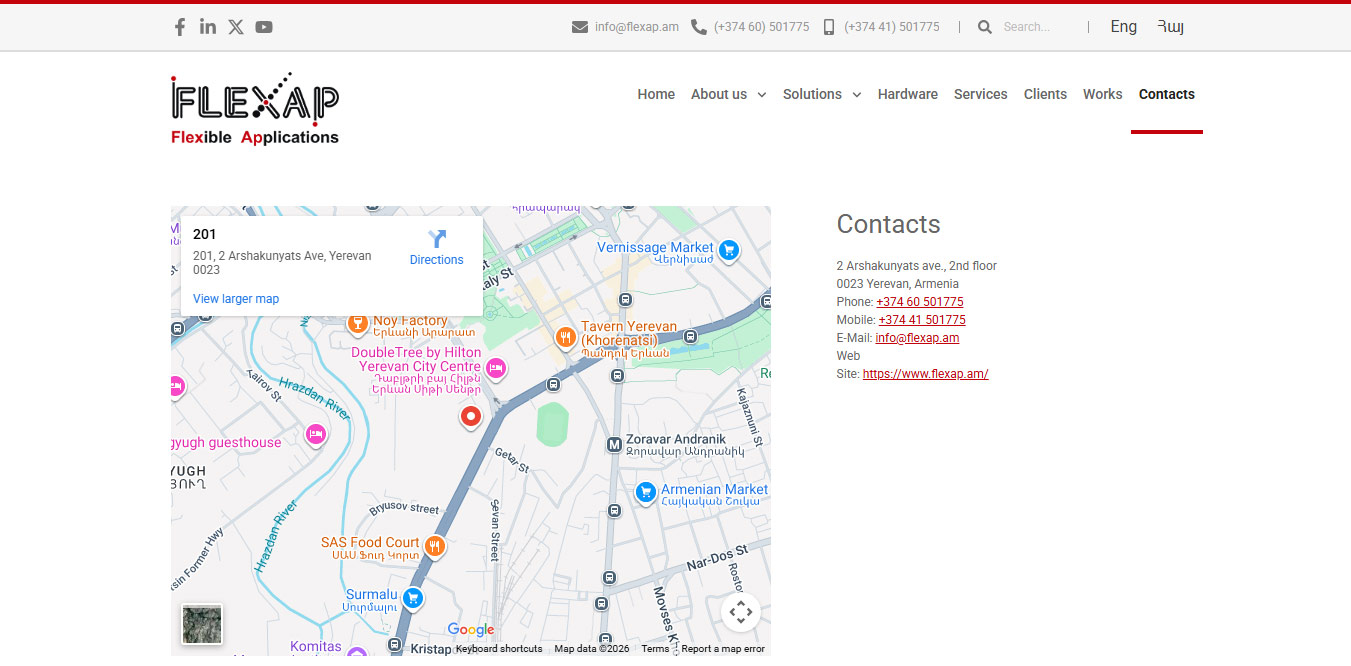The height and width of the screenshot is (666, 1351).
Task: Open the YouTube social icon
Action: coord(264,27)
